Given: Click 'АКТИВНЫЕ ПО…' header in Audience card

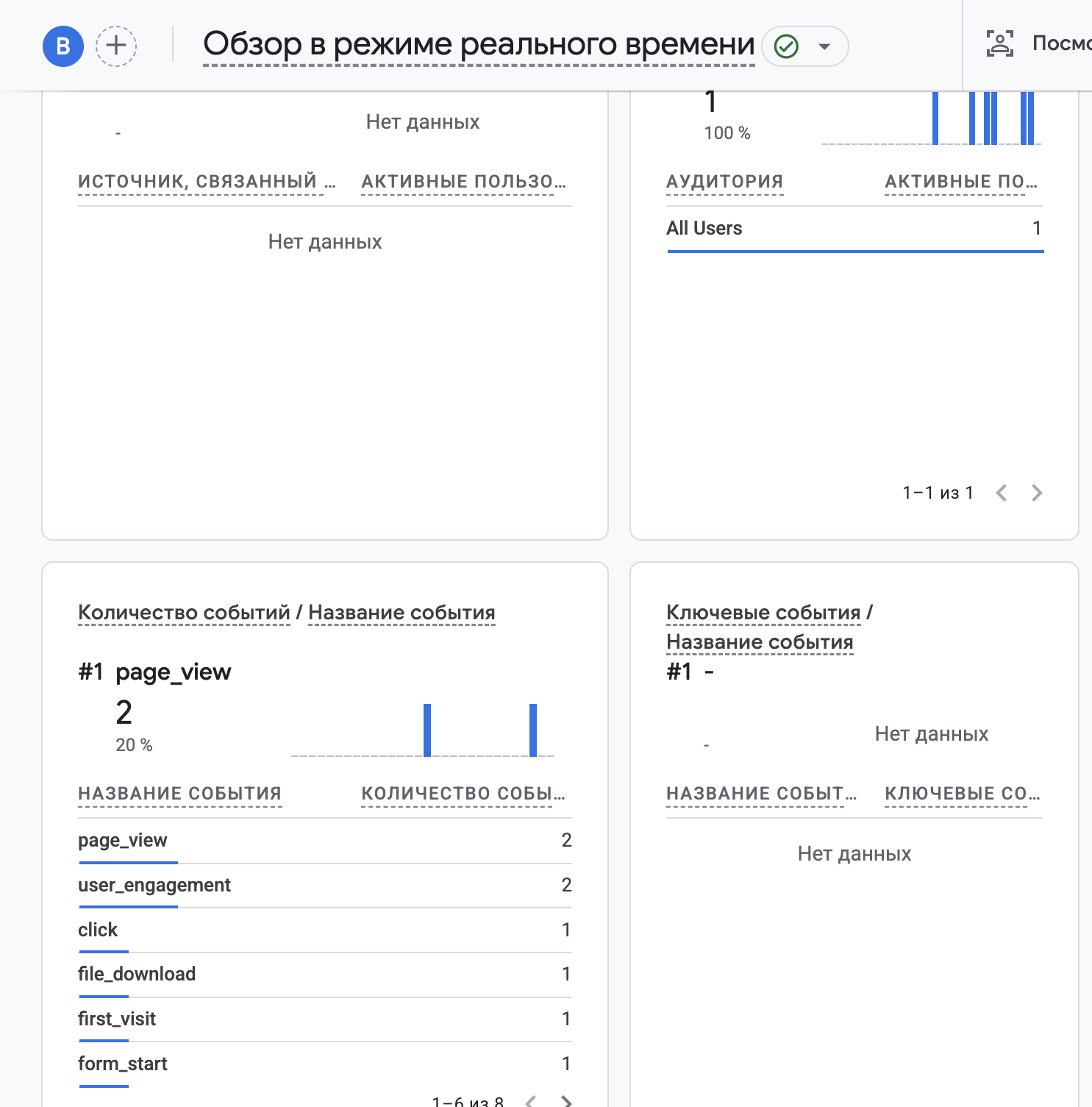Looking at the screenshot, I should pos(961,182).
